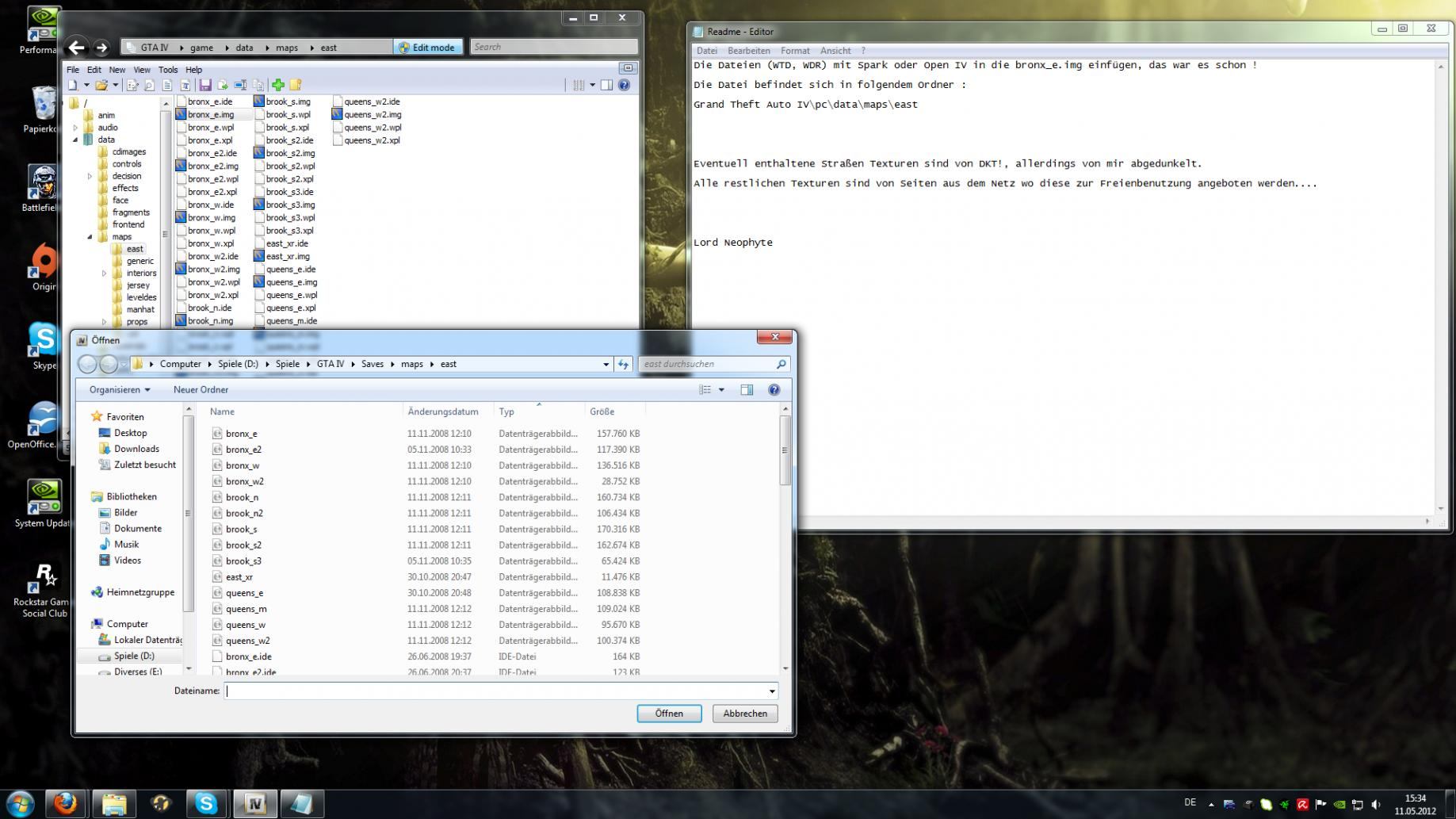This screenshot has width=1456, height=819.
Task: Open the View menu in OpenIV
Action: tap(142, 70)
